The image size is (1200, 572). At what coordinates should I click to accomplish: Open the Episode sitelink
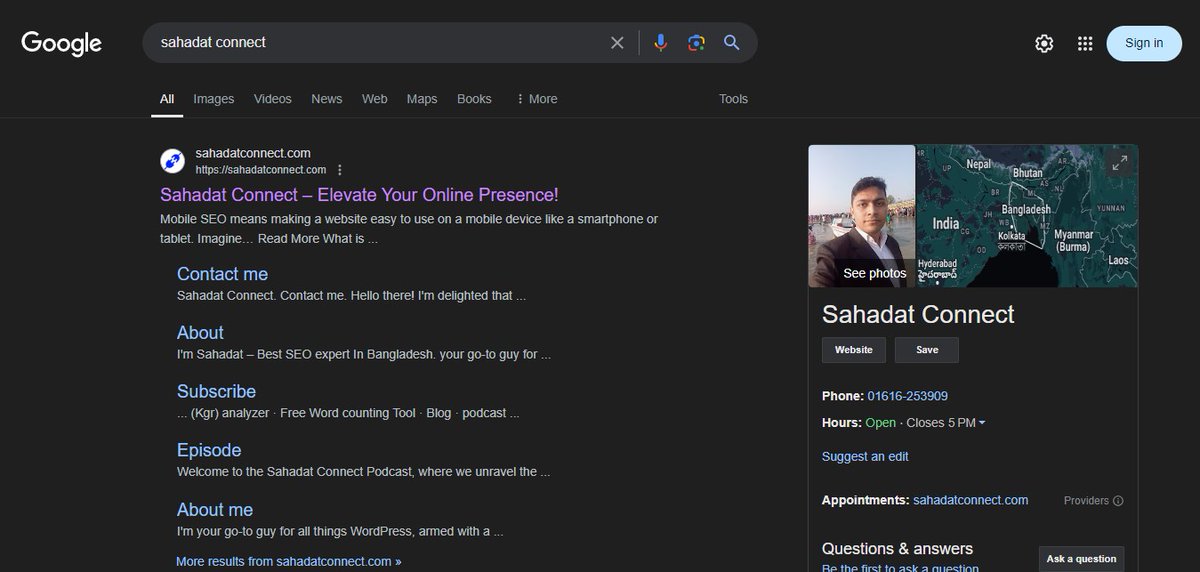point(209,450)
